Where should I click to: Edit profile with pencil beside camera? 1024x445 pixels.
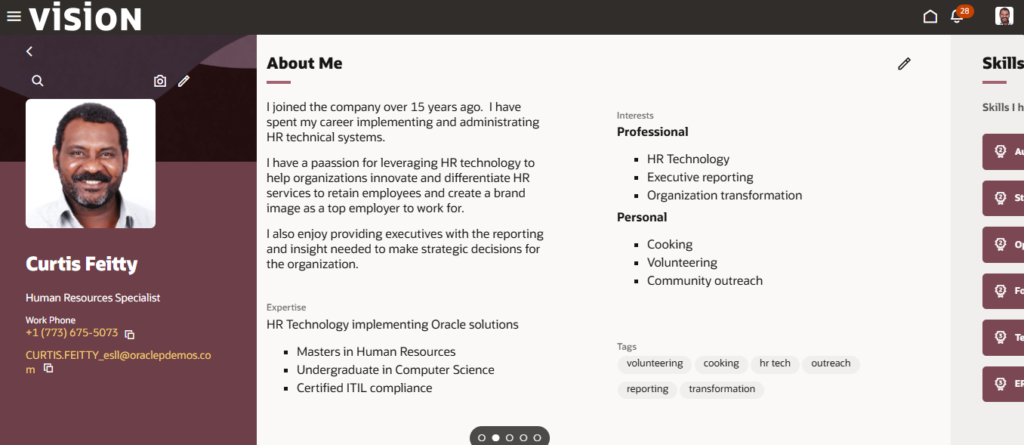coord(184,81)
